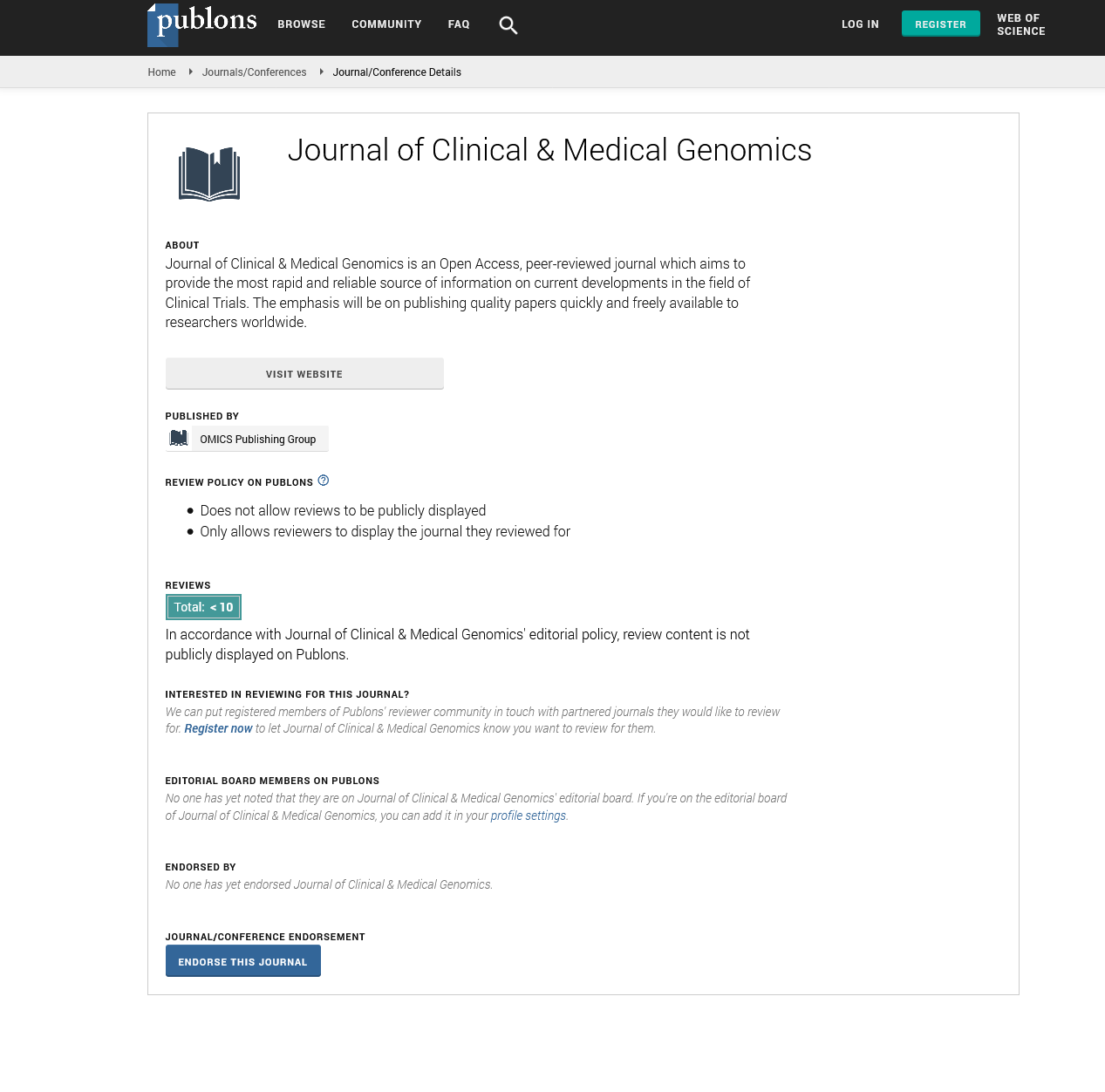Open the Community menu
Image resolution: width=1105 pixels, height=1092 pixels.
tap(386, 24)
